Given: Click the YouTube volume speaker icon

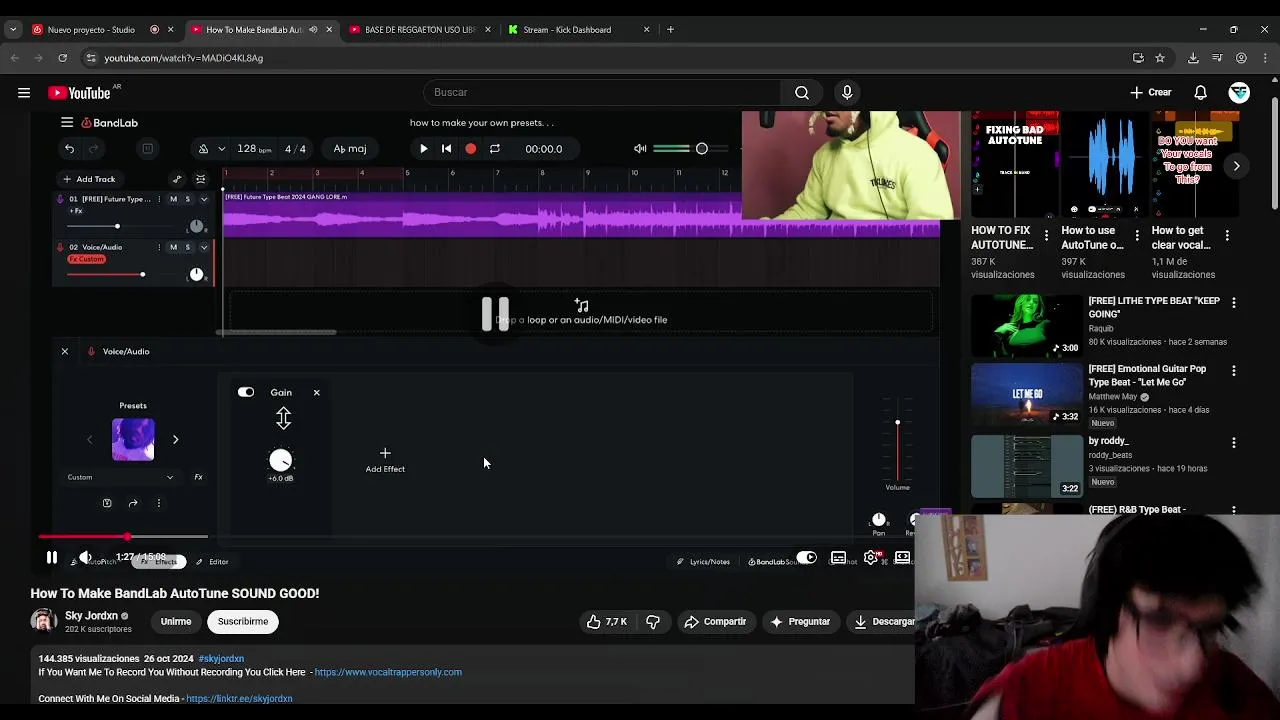Looking at the screenshot, I should click(86, 559).
